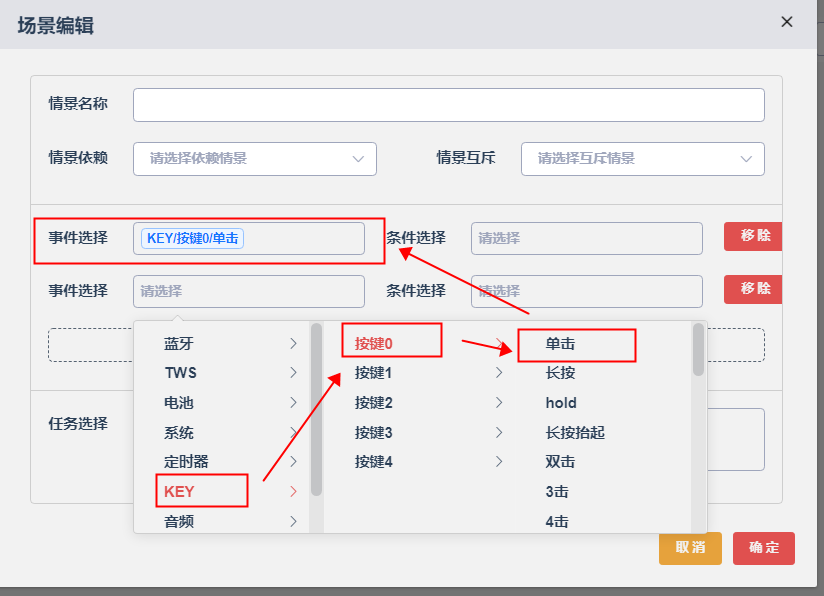Image resolution: width=824 pixels, height=596 pixels.
Task: Click the KEY/按键0/单击 tag
Action: pos(192,239)
